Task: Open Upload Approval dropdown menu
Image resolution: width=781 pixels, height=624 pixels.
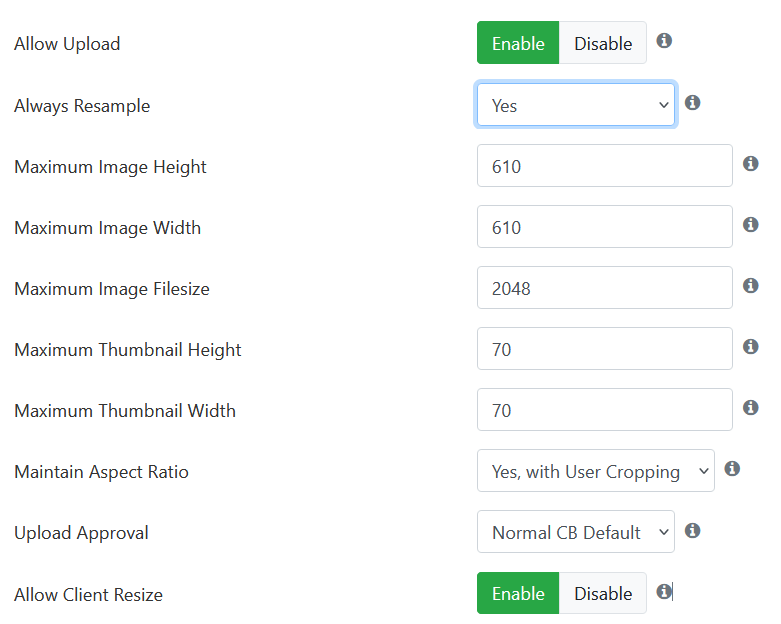Action: 576,532
